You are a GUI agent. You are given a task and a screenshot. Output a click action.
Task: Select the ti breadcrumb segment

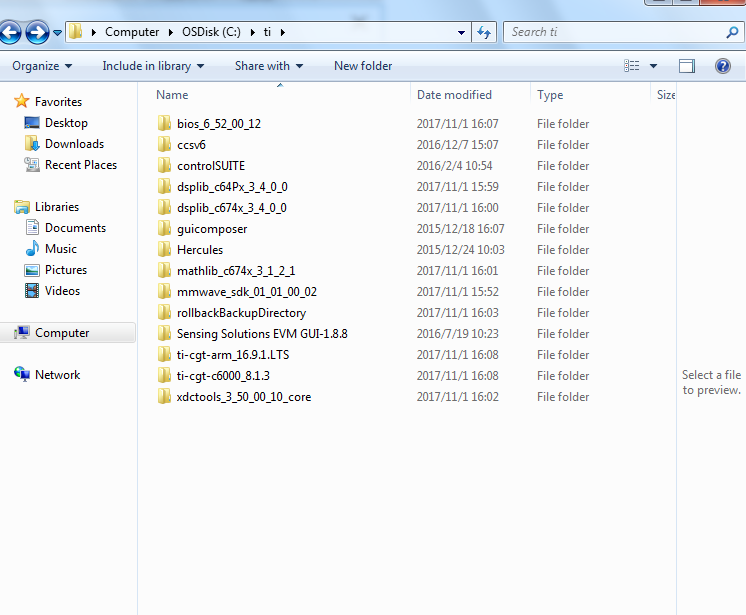[x=267, y=32]
